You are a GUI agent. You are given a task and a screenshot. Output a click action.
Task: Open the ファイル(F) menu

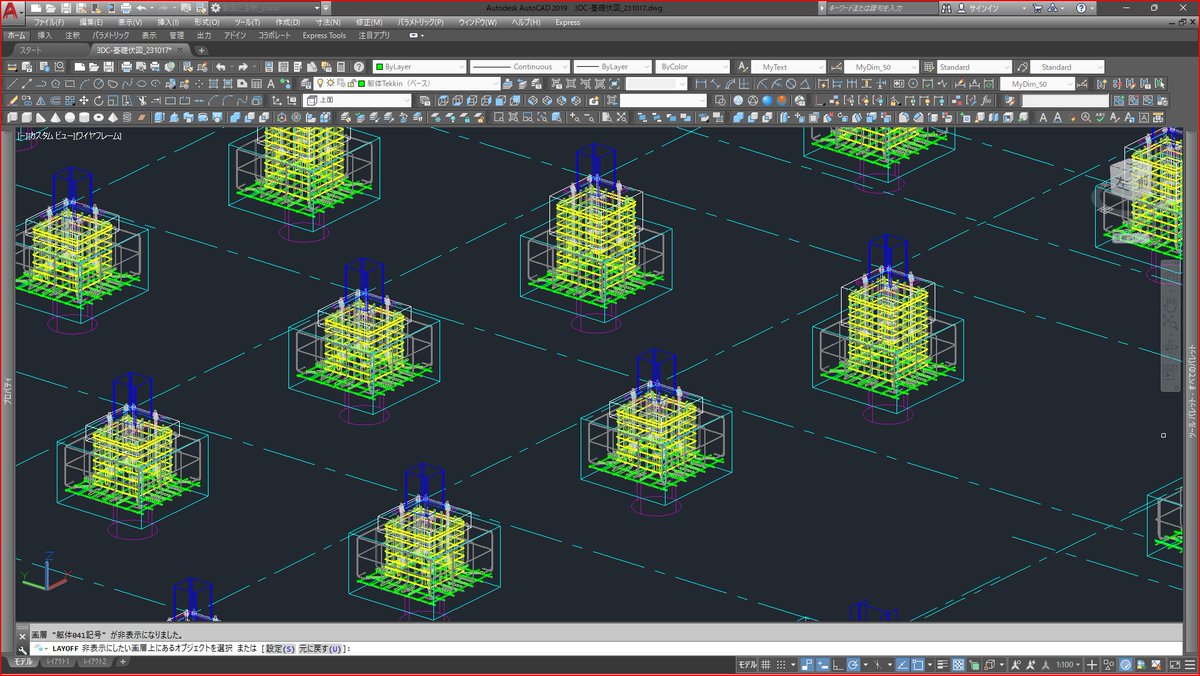tap(49, 22)
